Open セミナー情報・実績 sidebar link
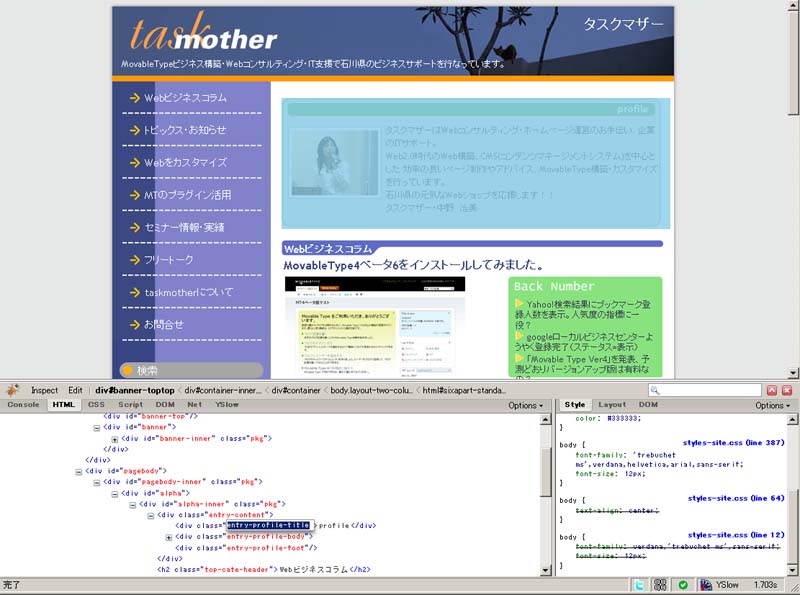 pyautogui.click(x=184, y=227)
